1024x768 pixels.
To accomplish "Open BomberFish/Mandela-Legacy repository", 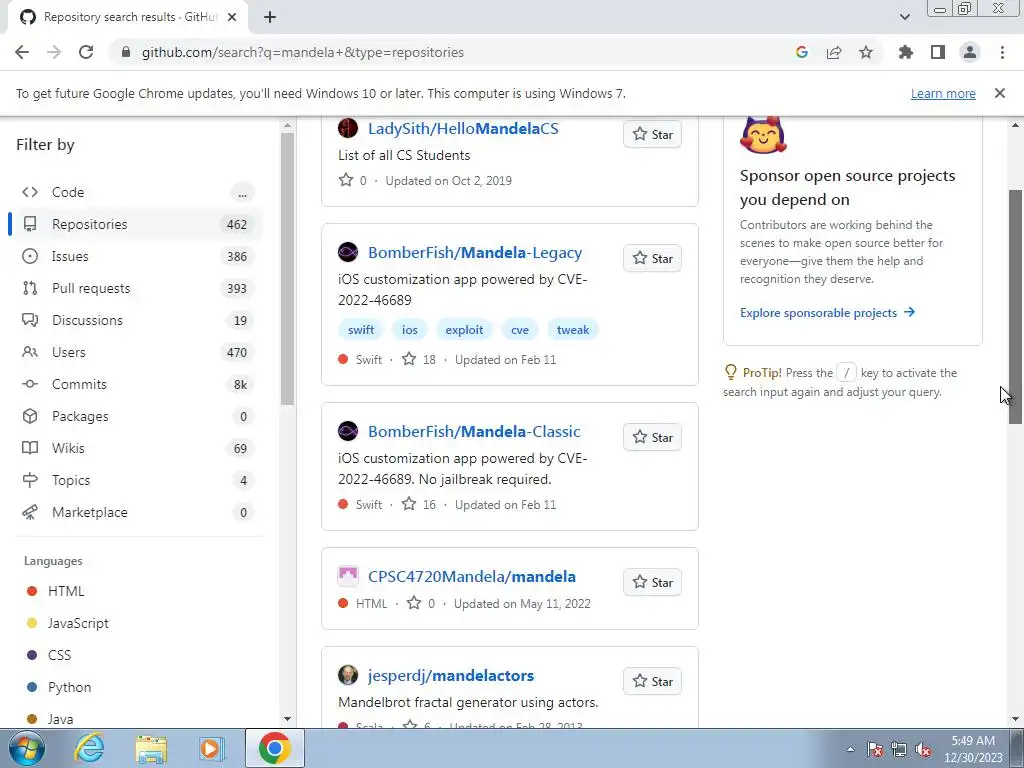I will [475, 253].
